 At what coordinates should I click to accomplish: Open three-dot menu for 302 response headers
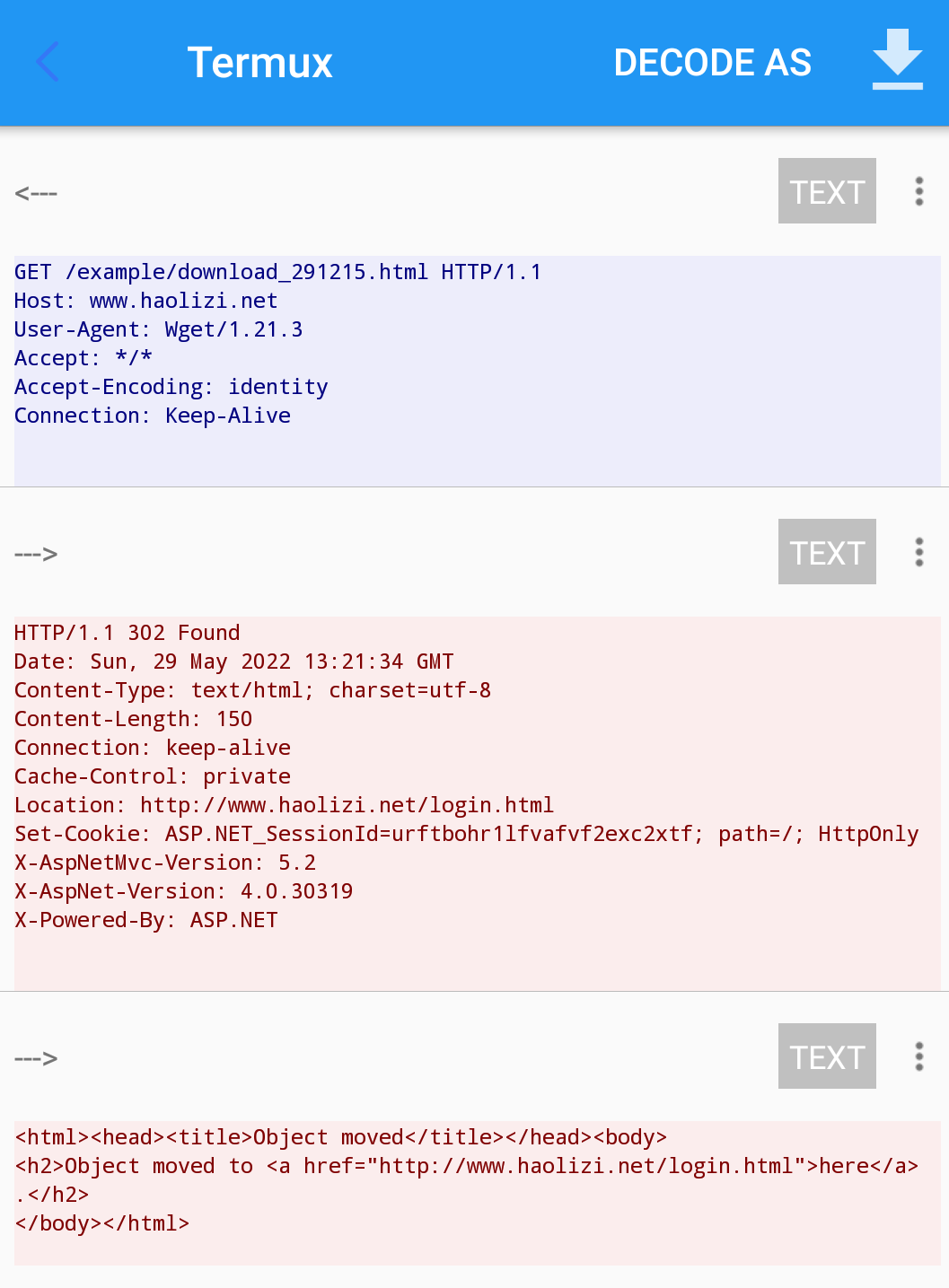(x=918, y=552)
